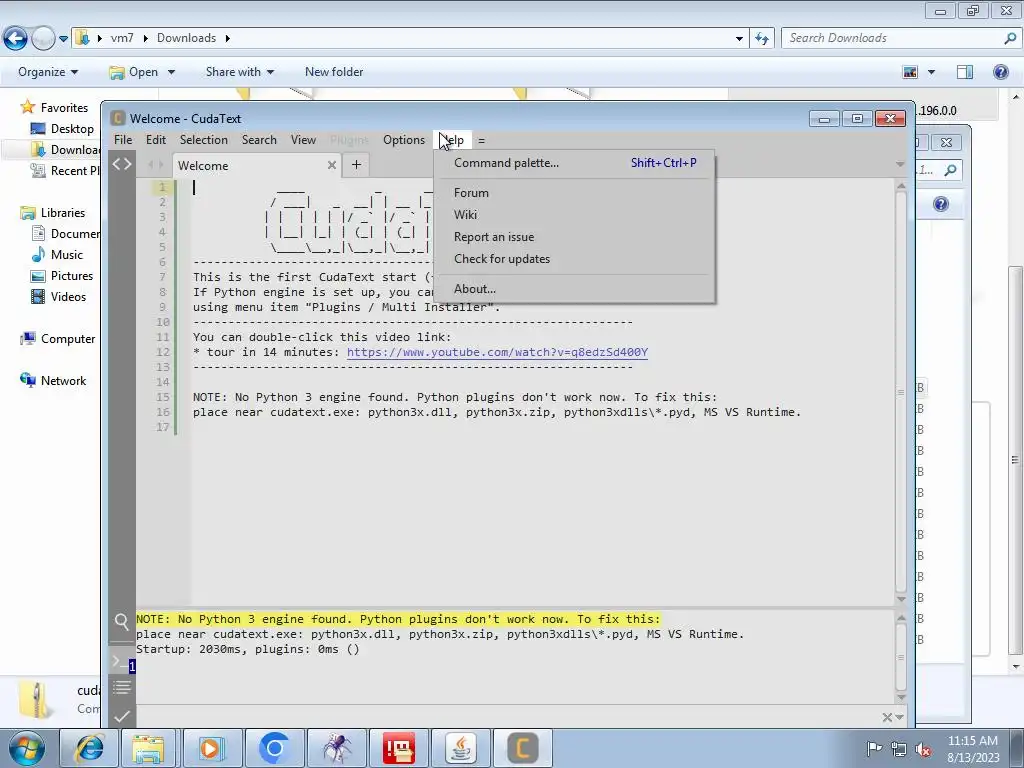Open address bar history dropdown
Image resolution: width=1024 pixels, height=768 pixels.
(739, 39)
